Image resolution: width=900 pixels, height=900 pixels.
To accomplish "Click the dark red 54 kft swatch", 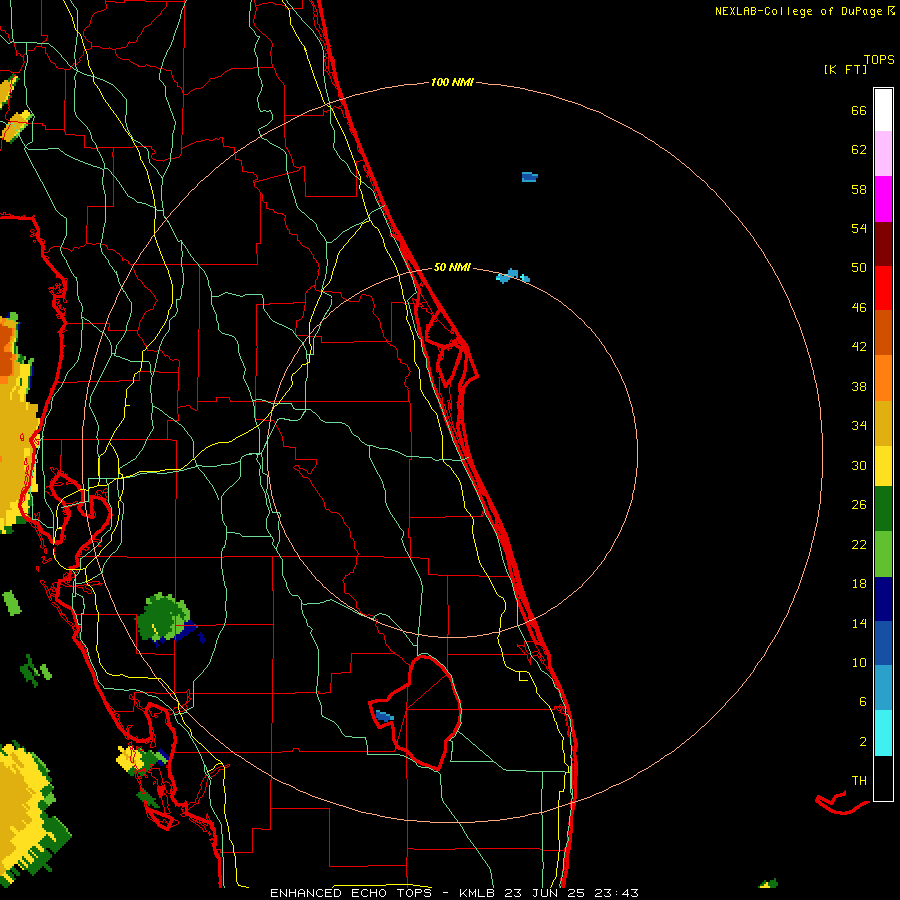I will click(x=883, y=244).
